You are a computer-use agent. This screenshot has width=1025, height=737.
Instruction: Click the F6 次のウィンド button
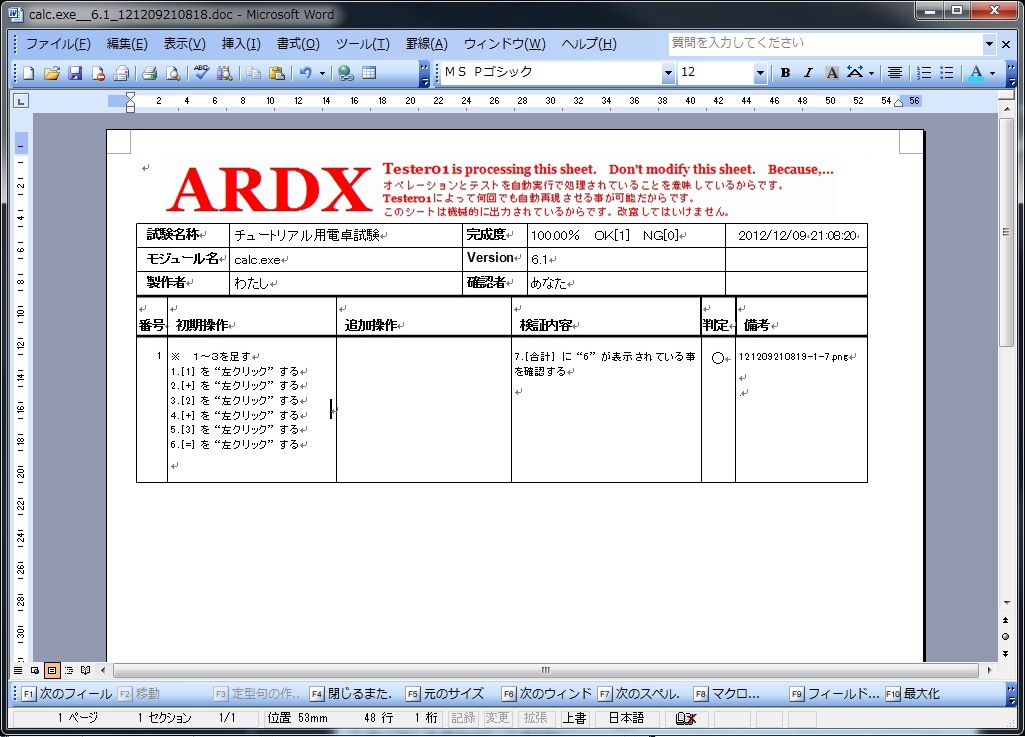pos(546,693)
